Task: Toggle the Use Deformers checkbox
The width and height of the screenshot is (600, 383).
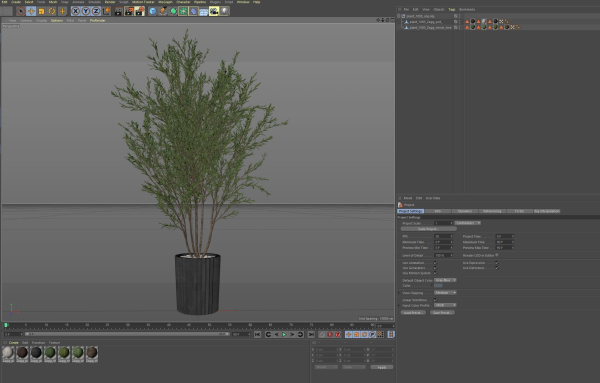Action: [x=497, y=268]
